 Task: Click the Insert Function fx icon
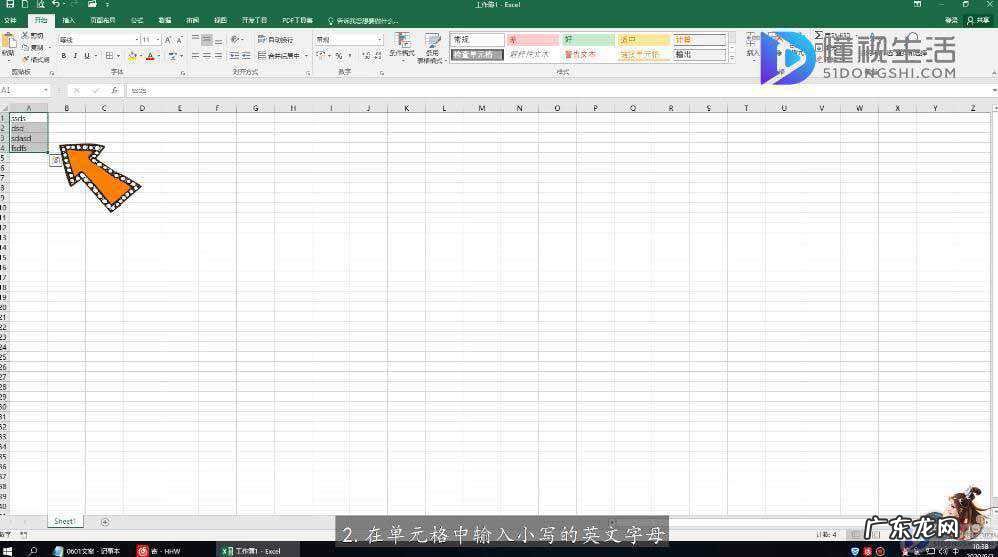[x=115, y=90]
